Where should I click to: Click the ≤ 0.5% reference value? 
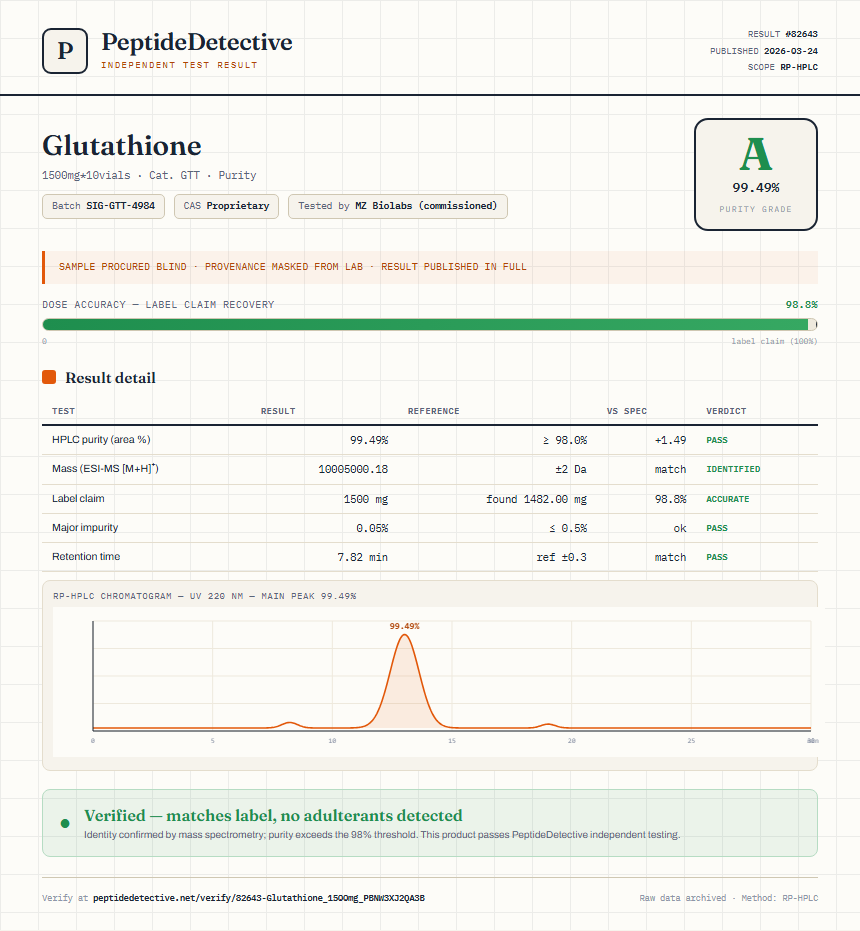[x=568, y=528]
